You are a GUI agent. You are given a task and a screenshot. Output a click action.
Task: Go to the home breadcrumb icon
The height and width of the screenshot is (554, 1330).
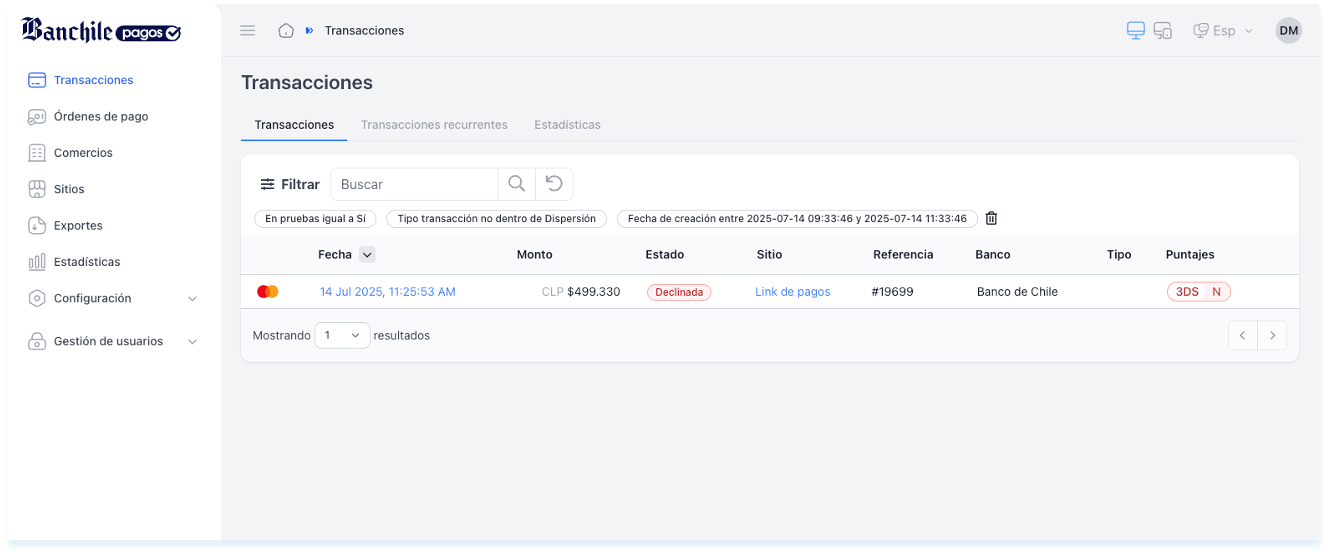tap(286, 31)
